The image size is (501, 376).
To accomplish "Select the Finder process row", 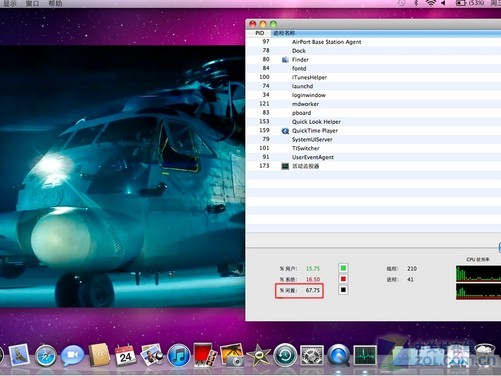I will click(373, 60).
